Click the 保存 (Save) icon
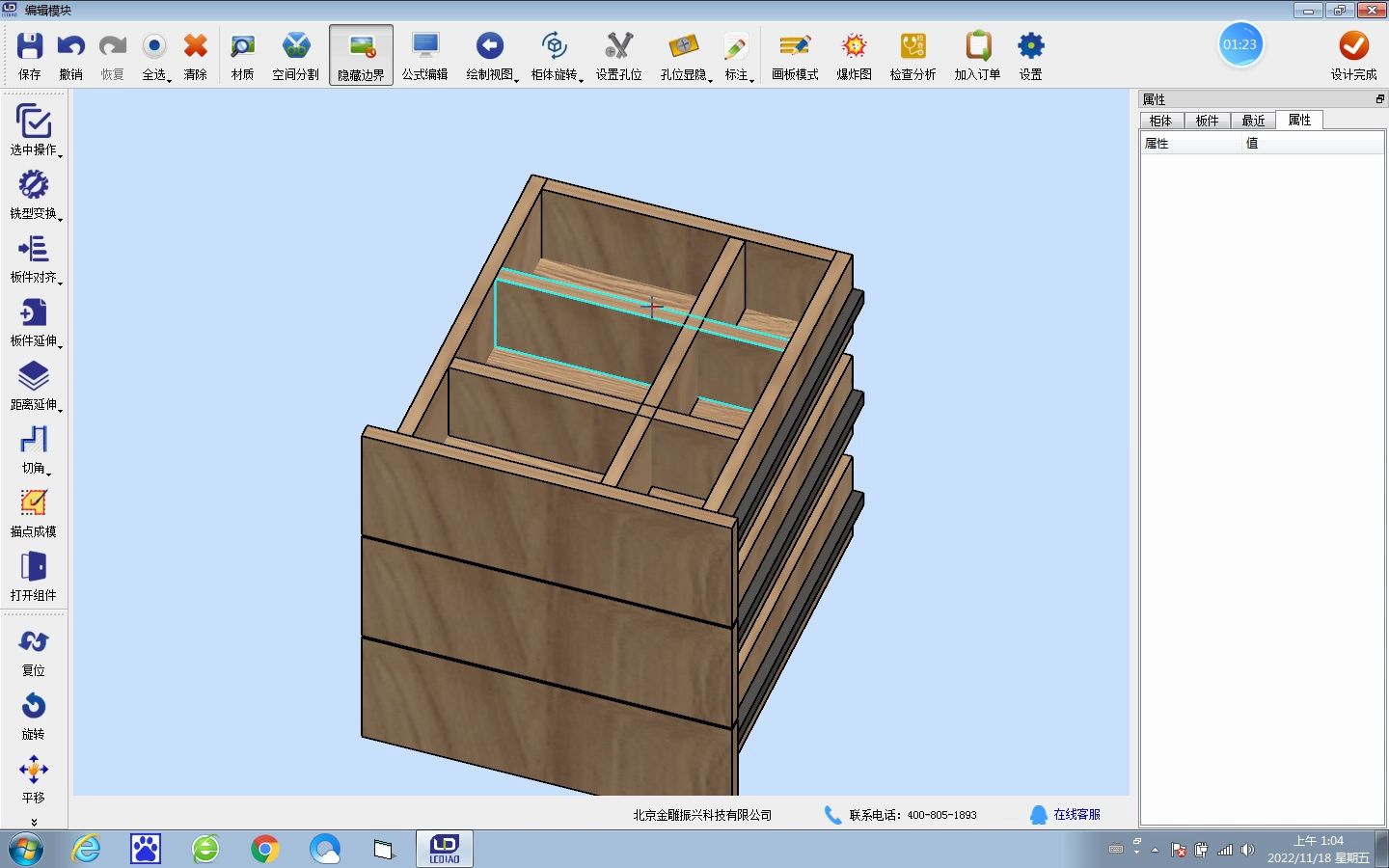 [x=30, y=46]
